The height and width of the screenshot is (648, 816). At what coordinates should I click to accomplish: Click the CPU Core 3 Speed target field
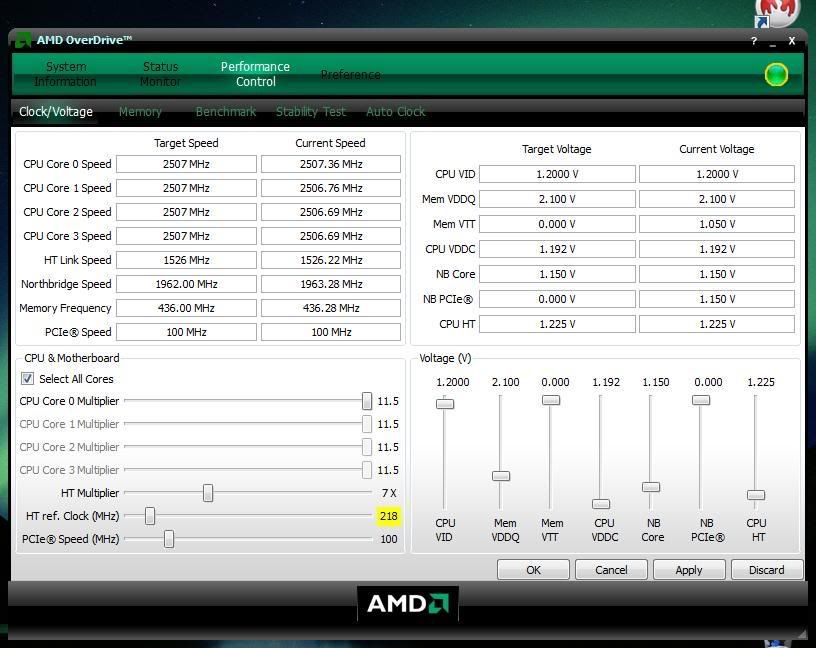tap(186, 236)
